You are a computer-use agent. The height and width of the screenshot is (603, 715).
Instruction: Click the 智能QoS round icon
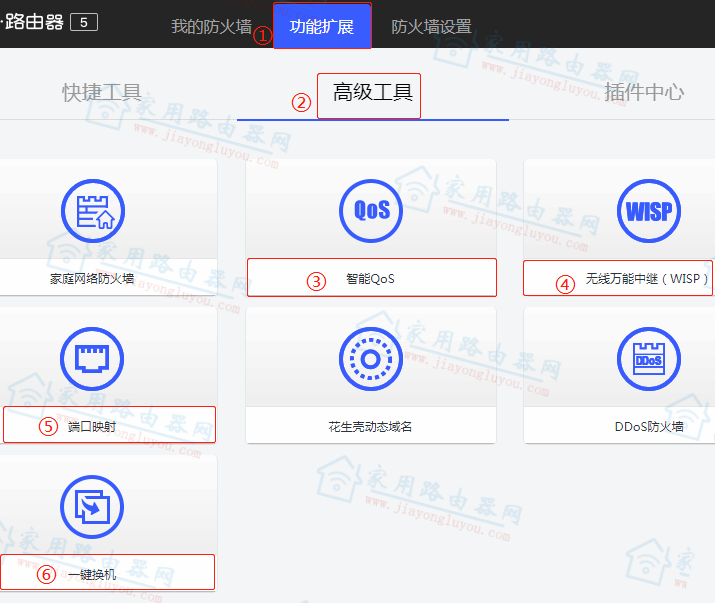[x=370, y=211]
